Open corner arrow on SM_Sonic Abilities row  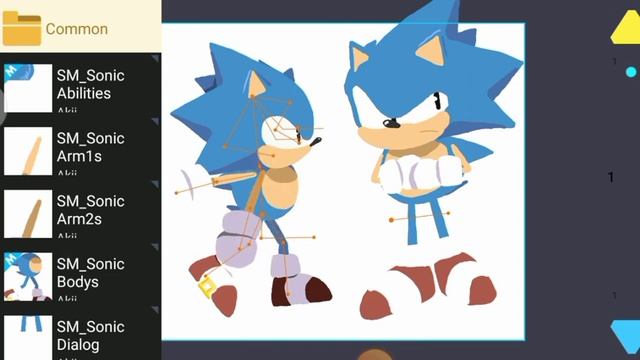[x=156, y=58]
